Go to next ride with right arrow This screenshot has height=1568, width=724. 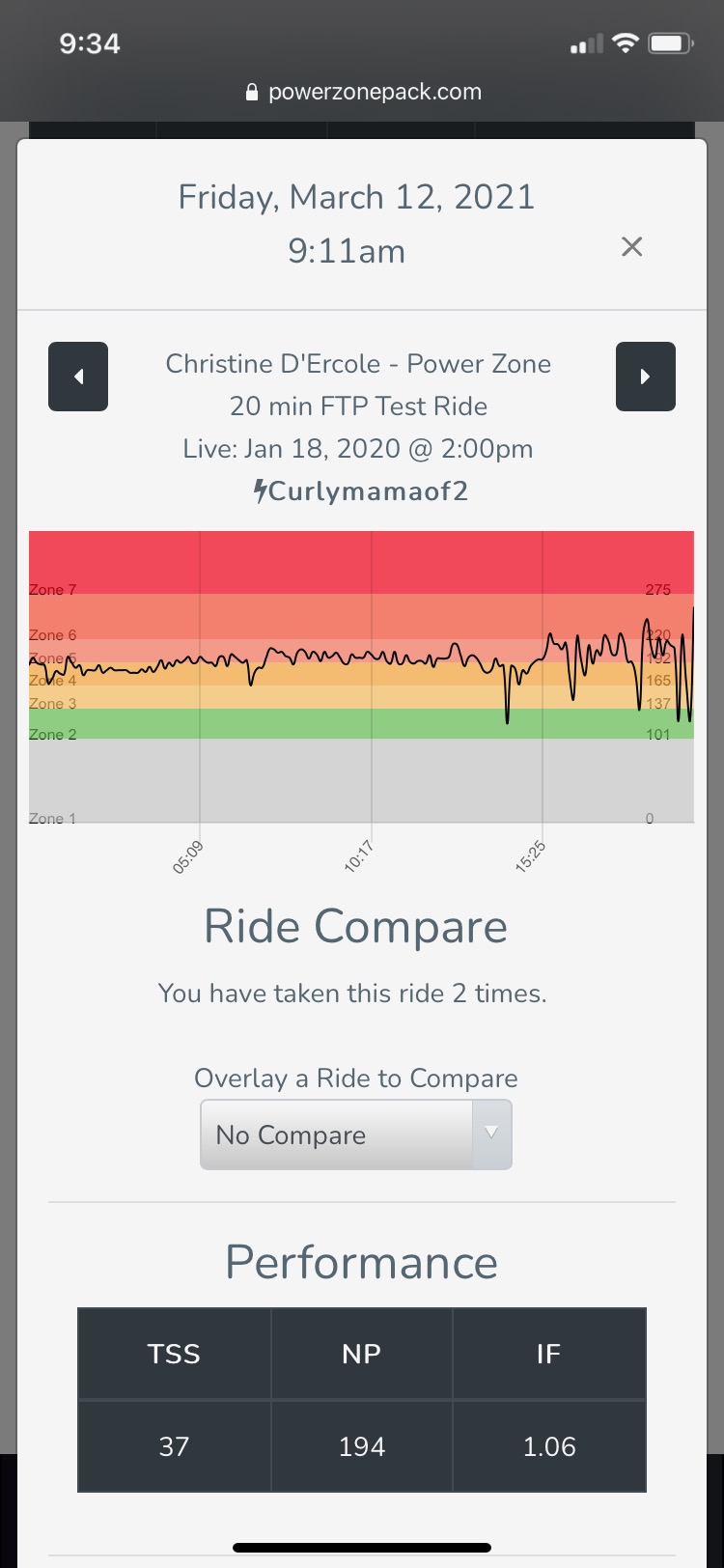[645, 377]
